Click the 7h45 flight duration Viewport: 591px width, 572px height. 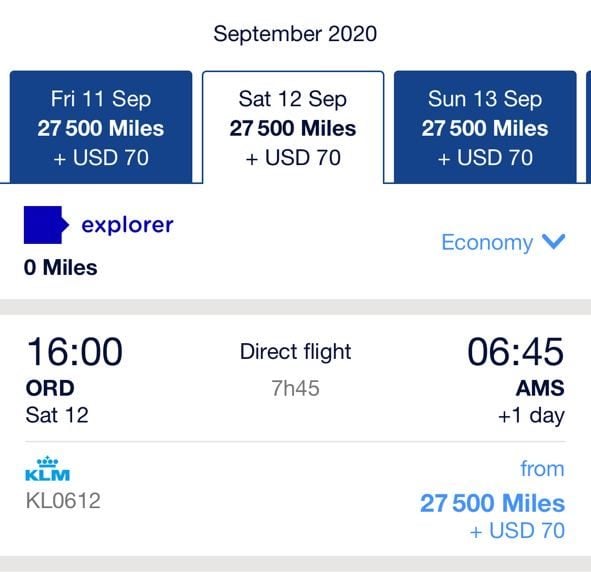(x=296, y=388)
